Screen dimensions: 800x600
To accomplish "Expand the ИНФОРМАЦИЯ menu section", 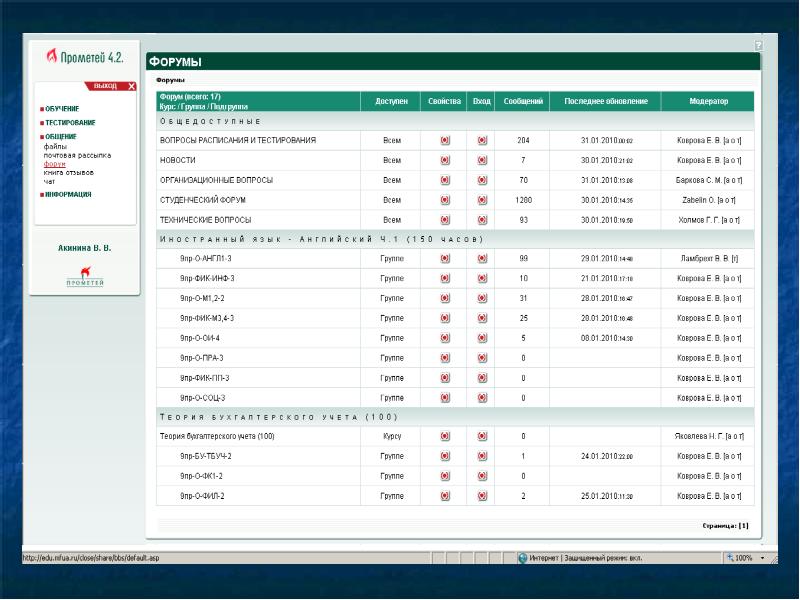I will [x=68, y=195].
